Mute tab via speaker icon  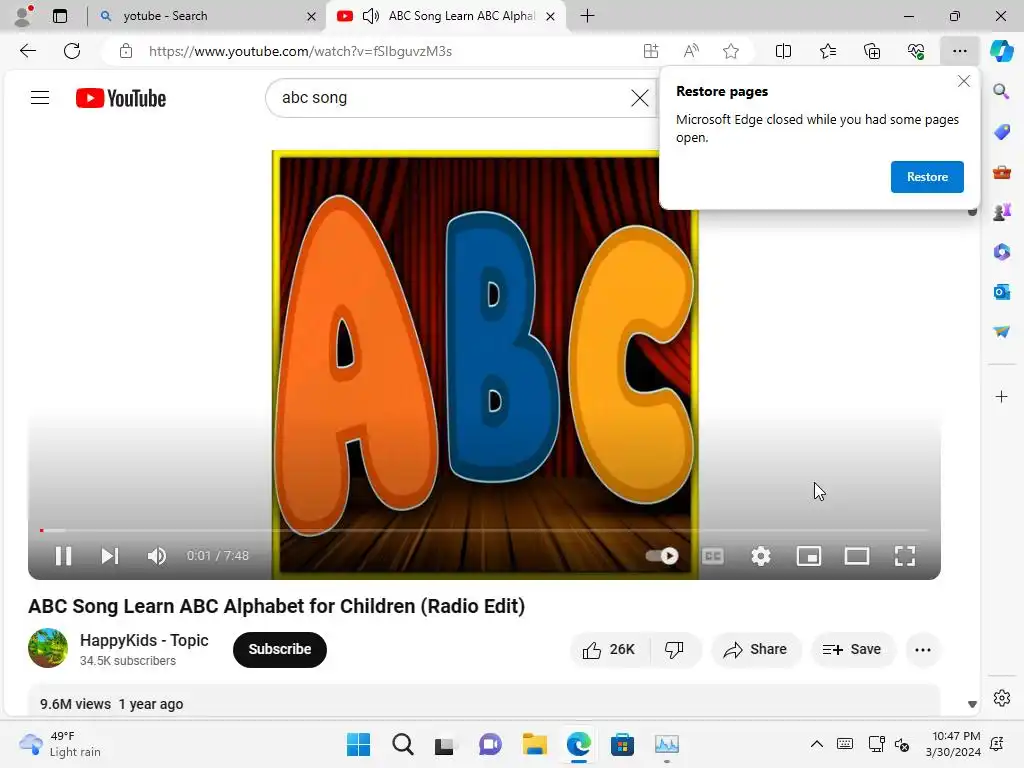click(x=371, y=16)
